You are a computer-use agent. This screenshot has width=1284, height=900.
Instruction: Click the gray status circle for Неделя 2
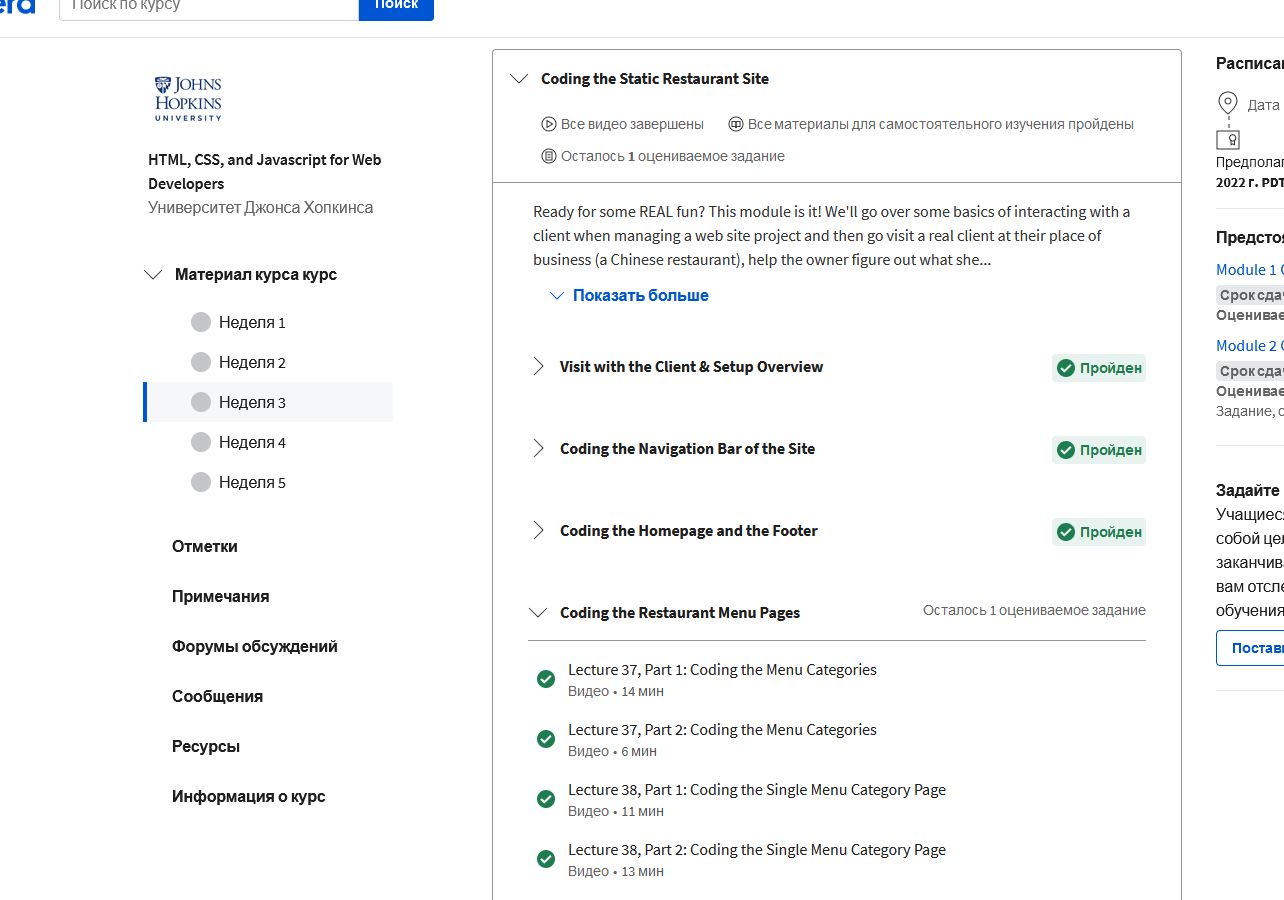[201, 362]
